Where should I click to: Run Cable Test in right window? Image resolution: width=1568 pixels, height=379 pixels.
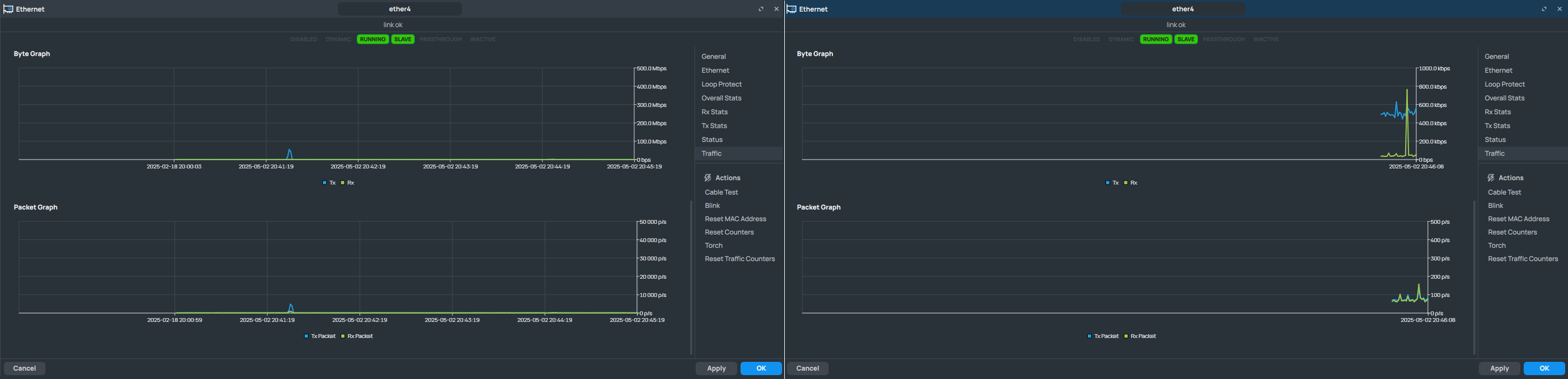tap(1505, 192)
